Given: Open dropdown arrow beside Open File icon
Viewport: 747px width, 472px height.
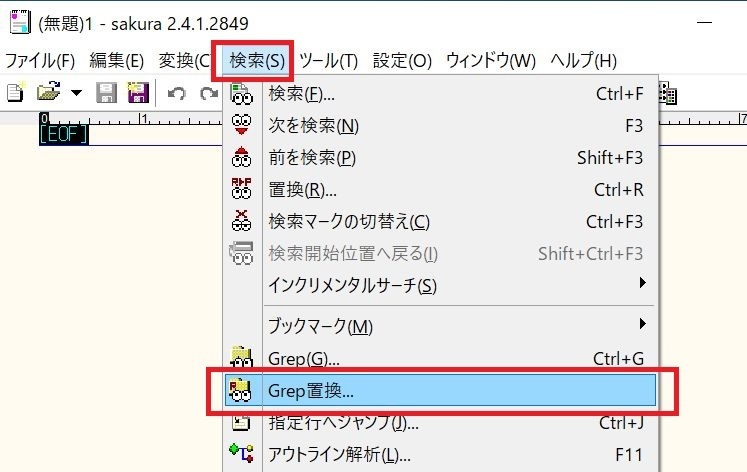Looking at the screenshot, I should (x=76, y=94).
